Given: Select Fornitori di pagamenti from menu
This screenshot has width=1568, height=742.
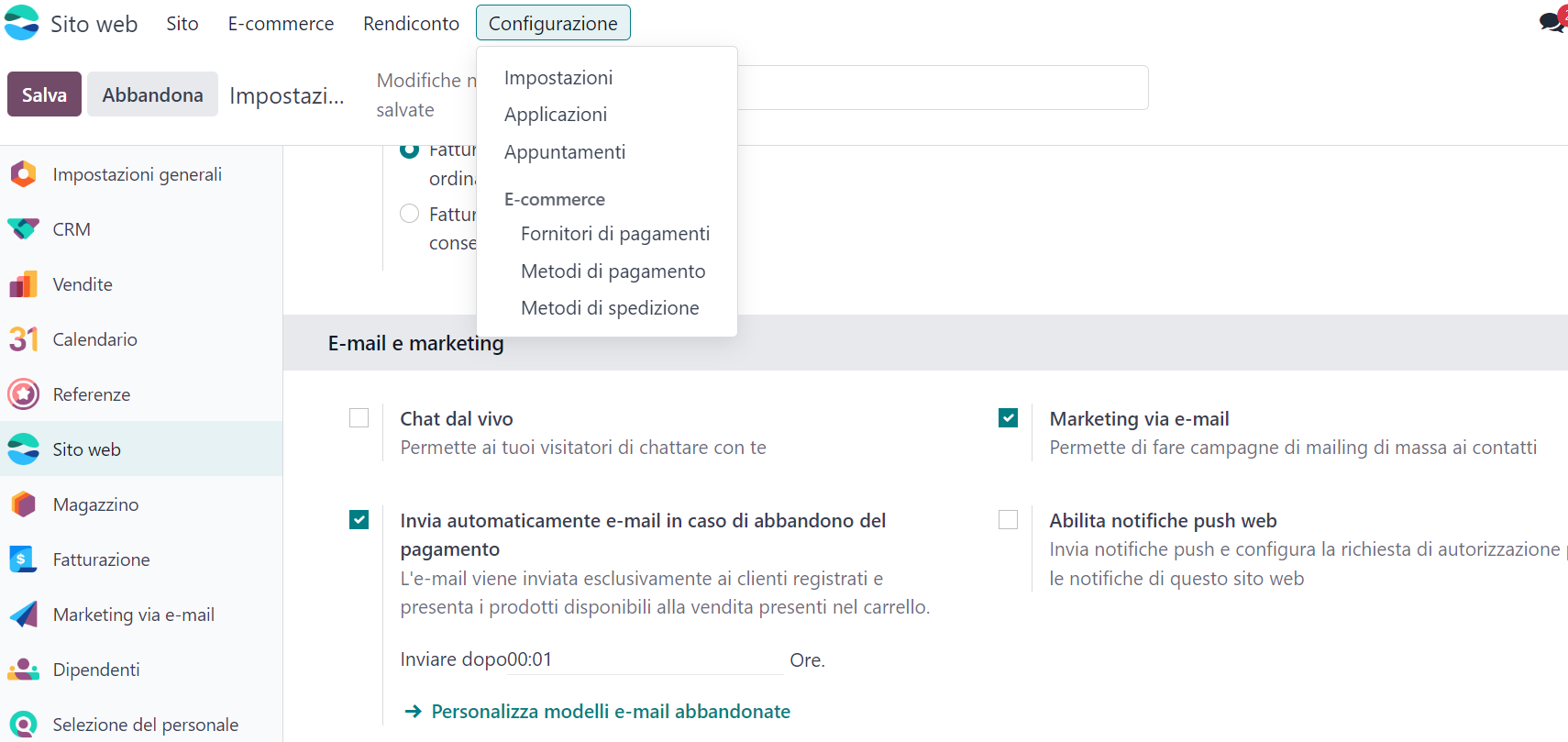Looking at the screenshot, I should tap(614, 234).
